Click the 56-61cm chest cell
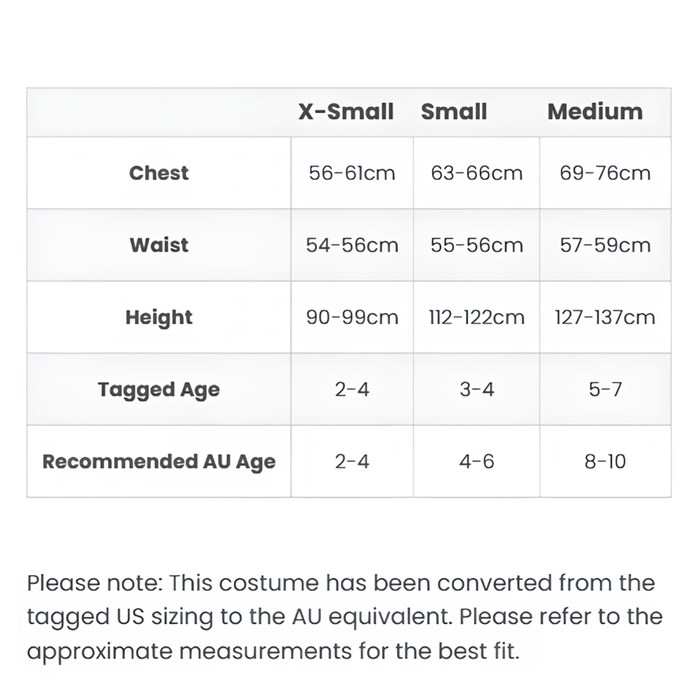The height and width of the screenshot is (700, 700). (x=352, y=173)
